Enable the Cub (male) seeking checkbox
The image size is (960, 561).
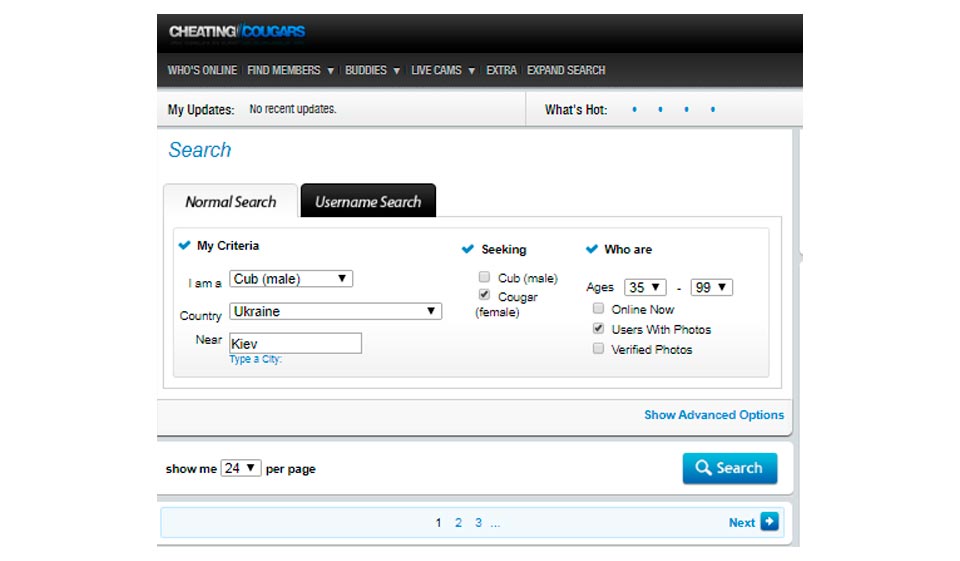485,277
